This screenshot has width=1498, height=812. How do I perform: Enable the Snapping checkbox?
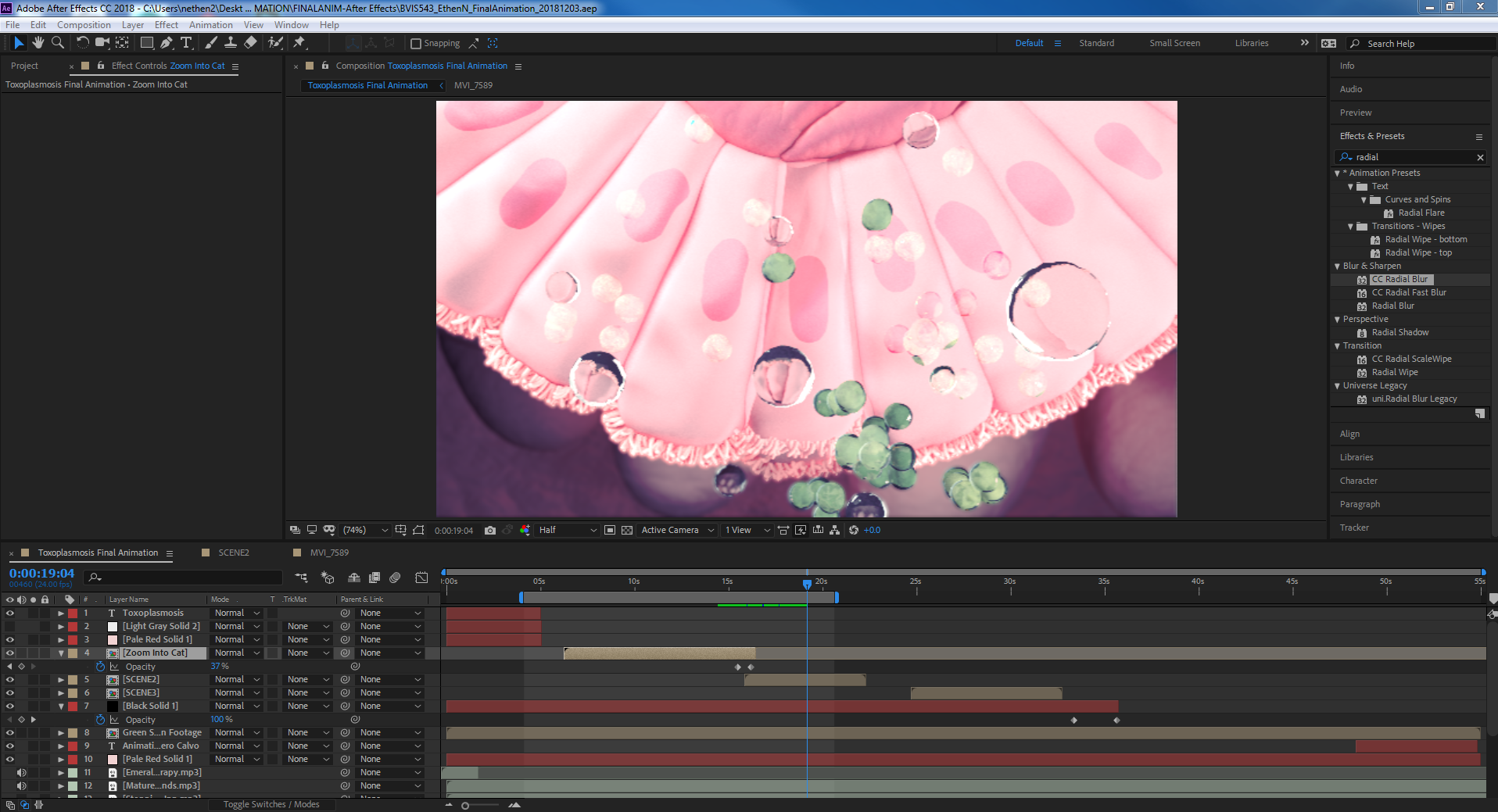click(416, 44)
